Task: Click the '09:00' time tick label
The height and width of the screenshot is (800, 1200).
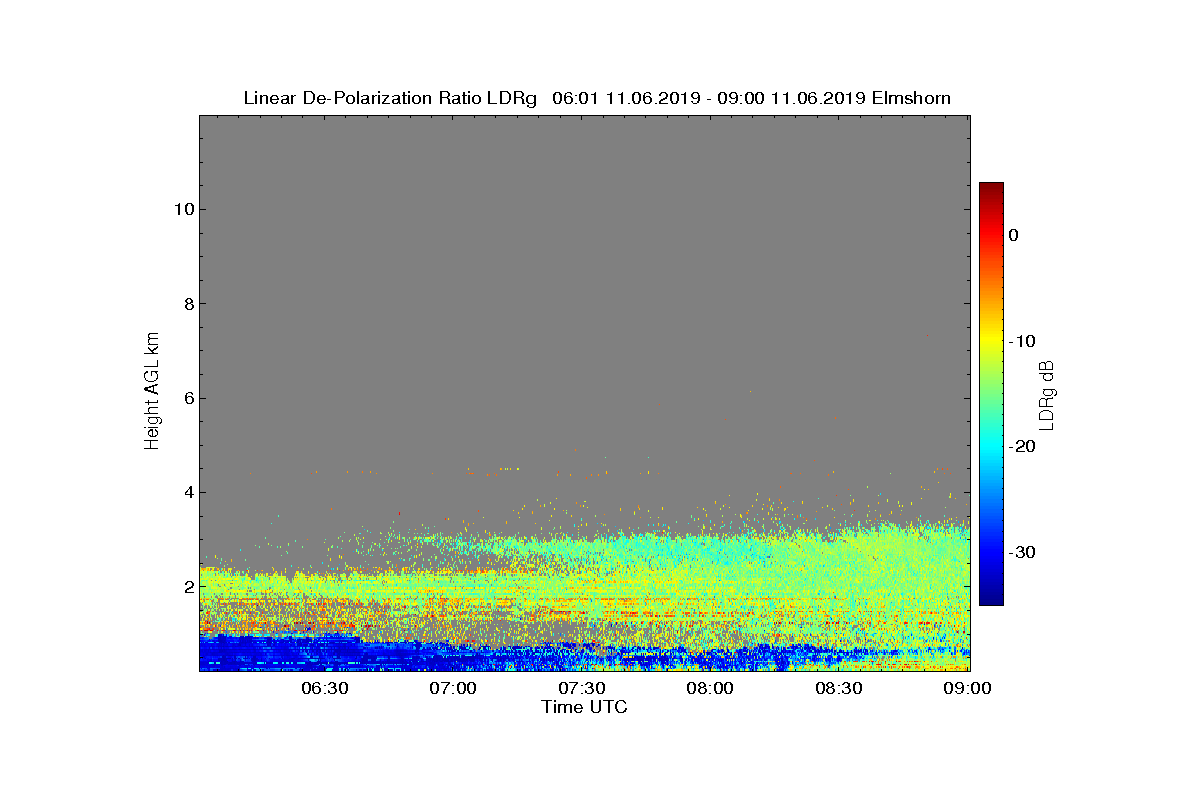Action: 967,689
